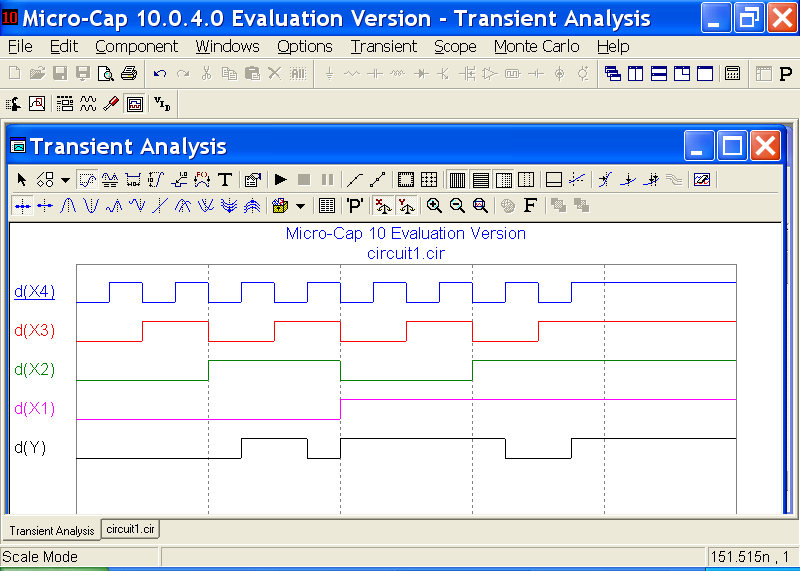The image size is (800, 571).
Task: Toggle Scale Mode in the analysis toolbar
Action: coord(87,180)
